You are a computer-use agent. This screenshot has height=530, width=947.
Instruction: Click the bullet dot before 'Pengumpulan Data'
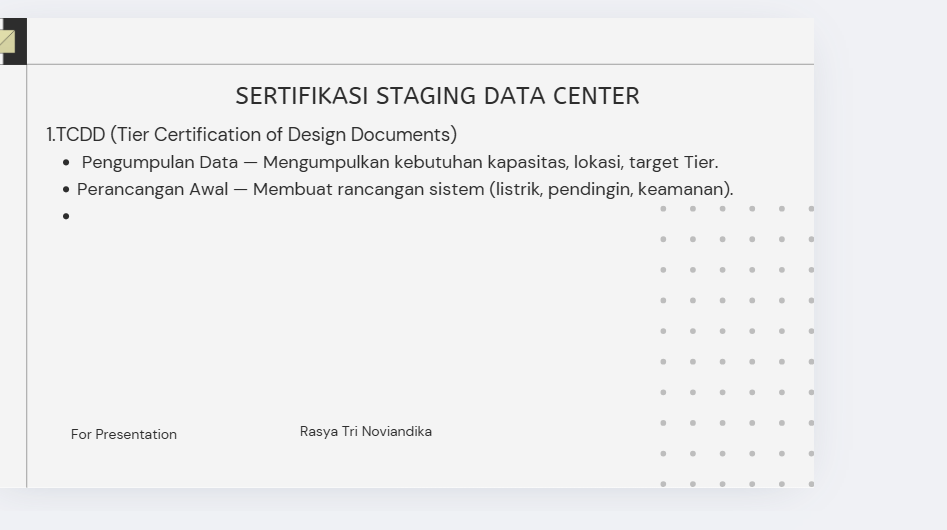(66, 162)
